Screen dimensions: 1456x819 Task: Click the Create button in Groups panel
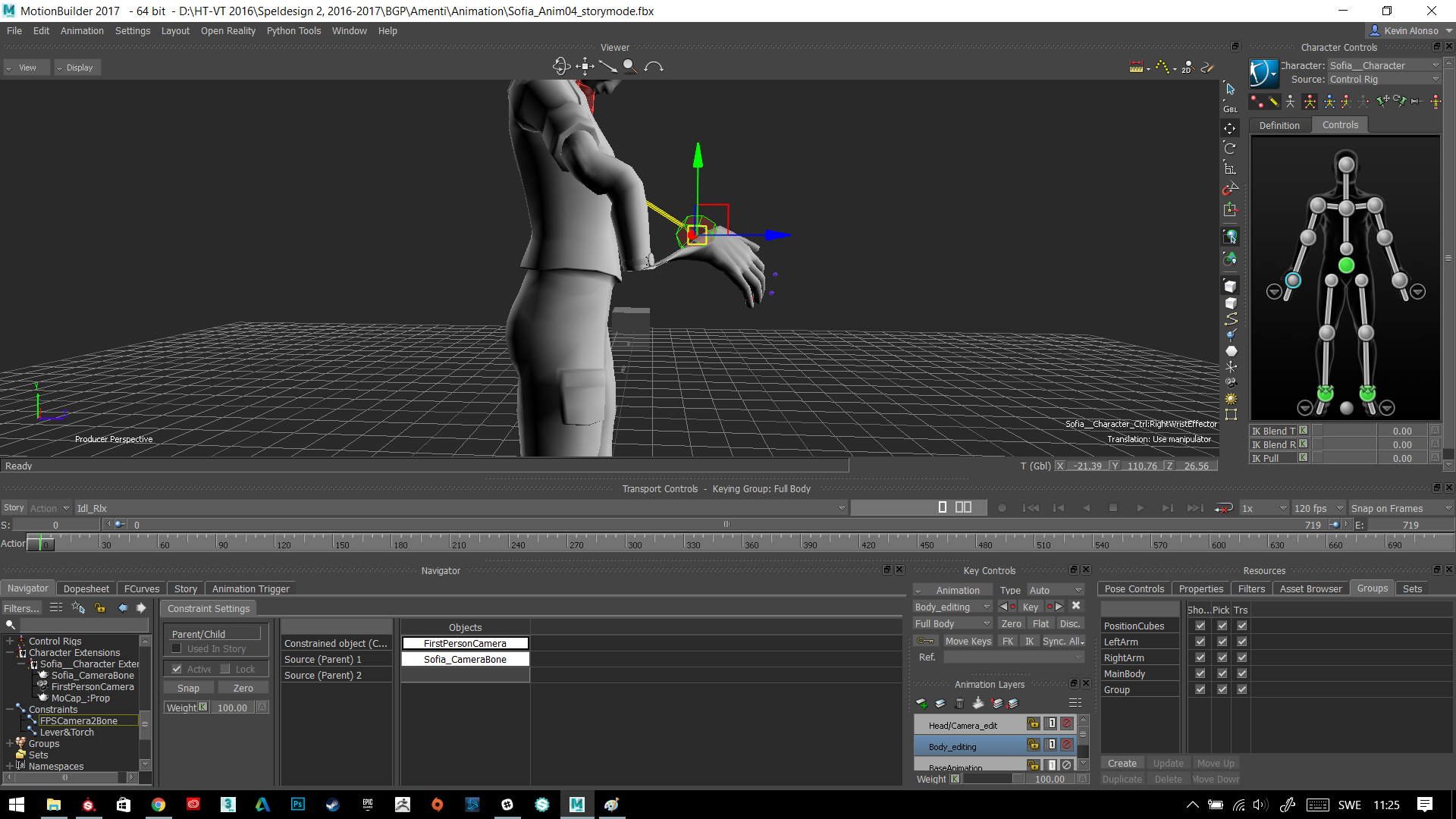coord(1122,763)
